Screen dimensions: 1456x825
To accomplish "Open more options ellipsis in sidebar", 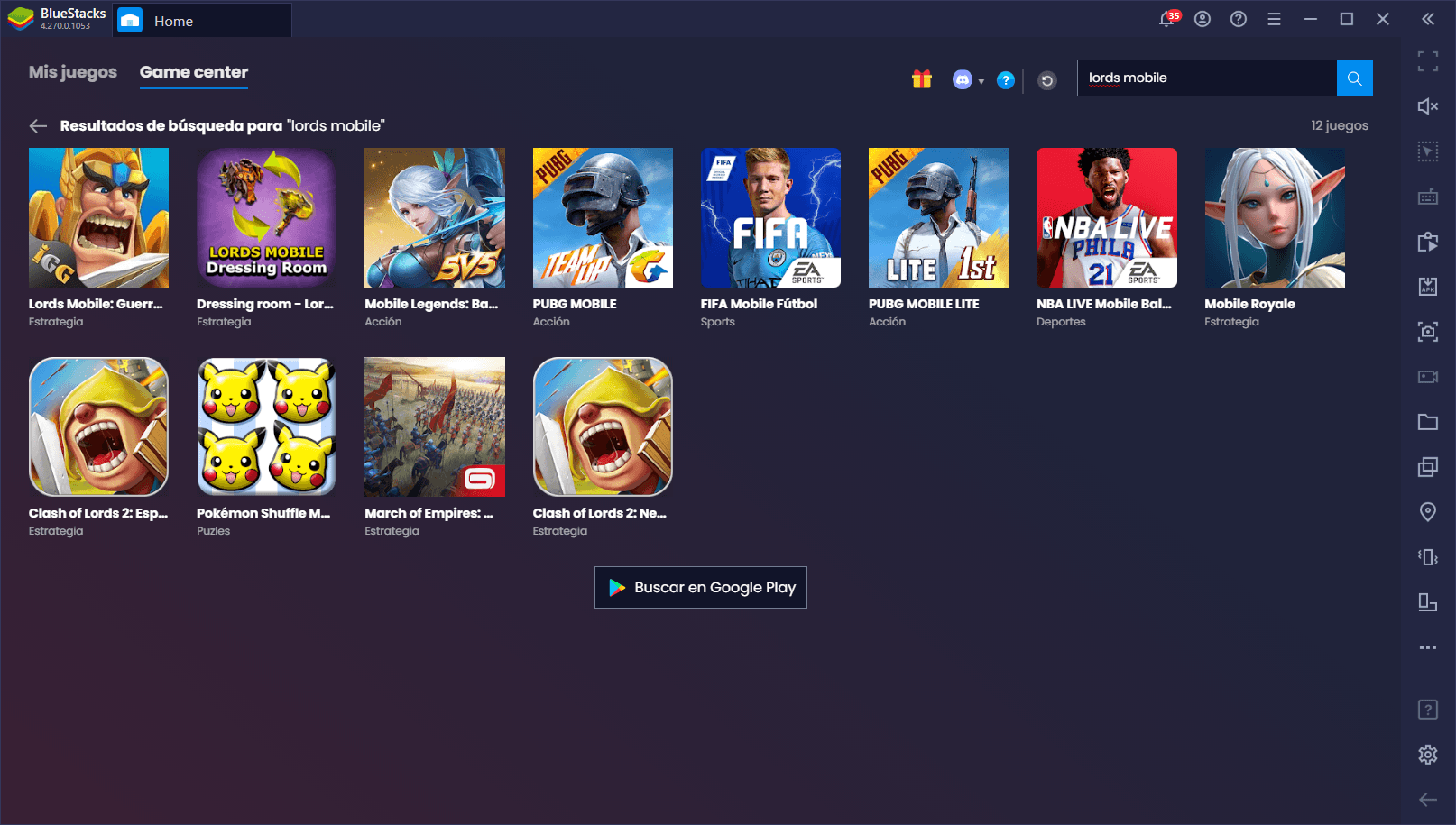I will (1428, 647).
